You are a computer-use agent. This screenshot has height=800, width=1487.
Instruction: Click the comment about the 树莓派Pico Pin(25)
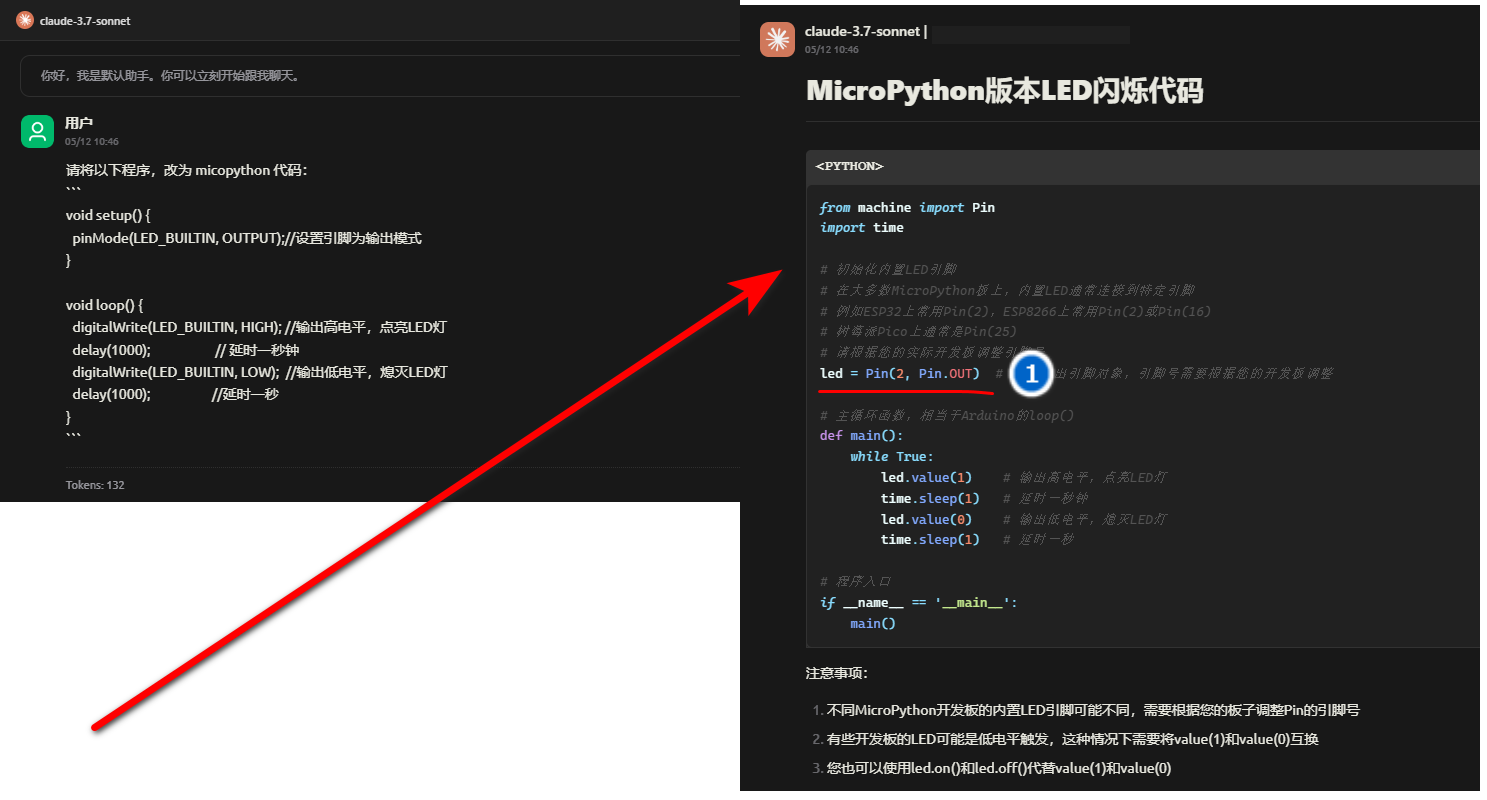tap(918, 331)
